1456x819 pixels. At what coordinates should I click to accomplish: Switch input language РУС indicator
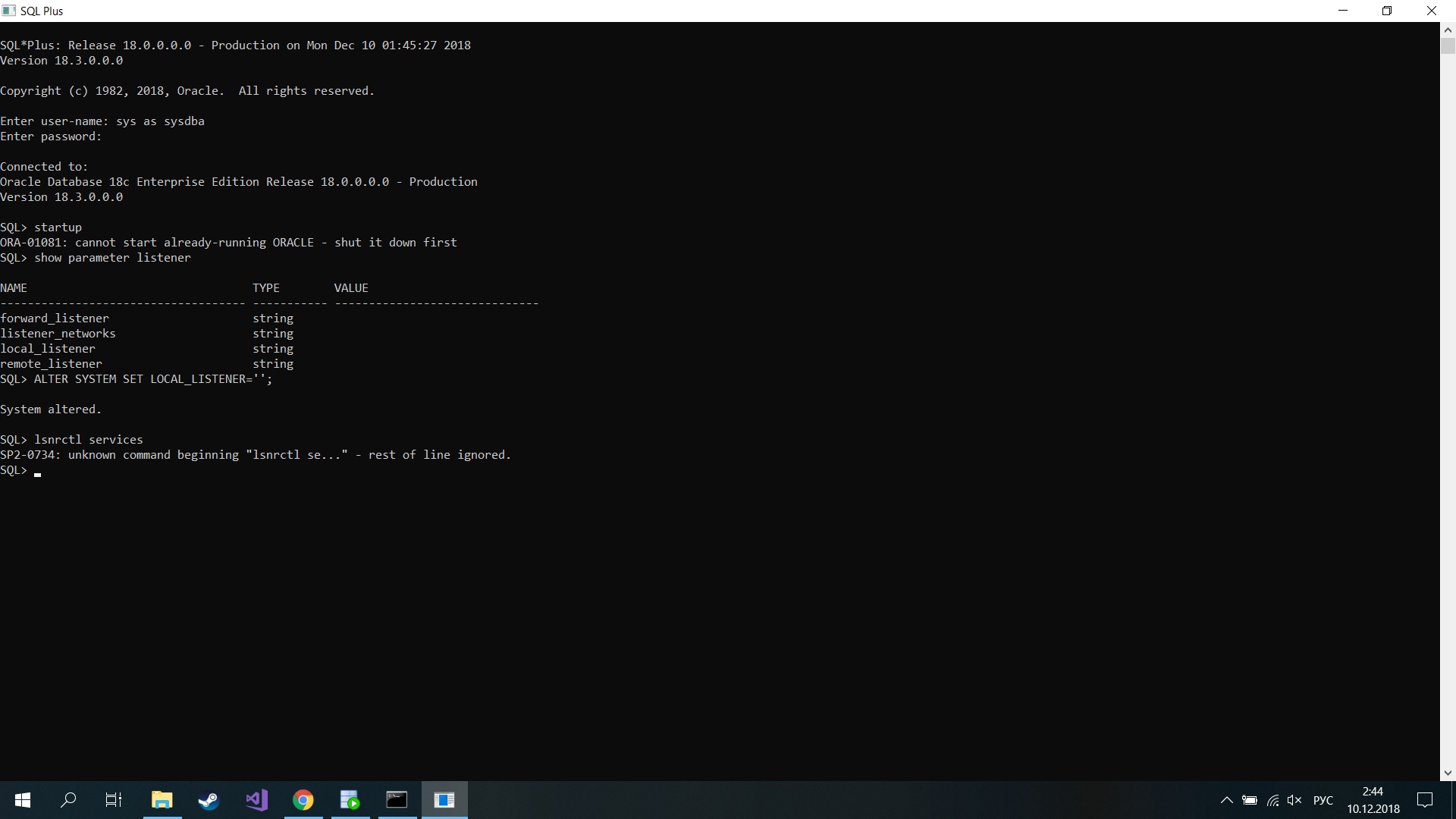point(1323,800)
